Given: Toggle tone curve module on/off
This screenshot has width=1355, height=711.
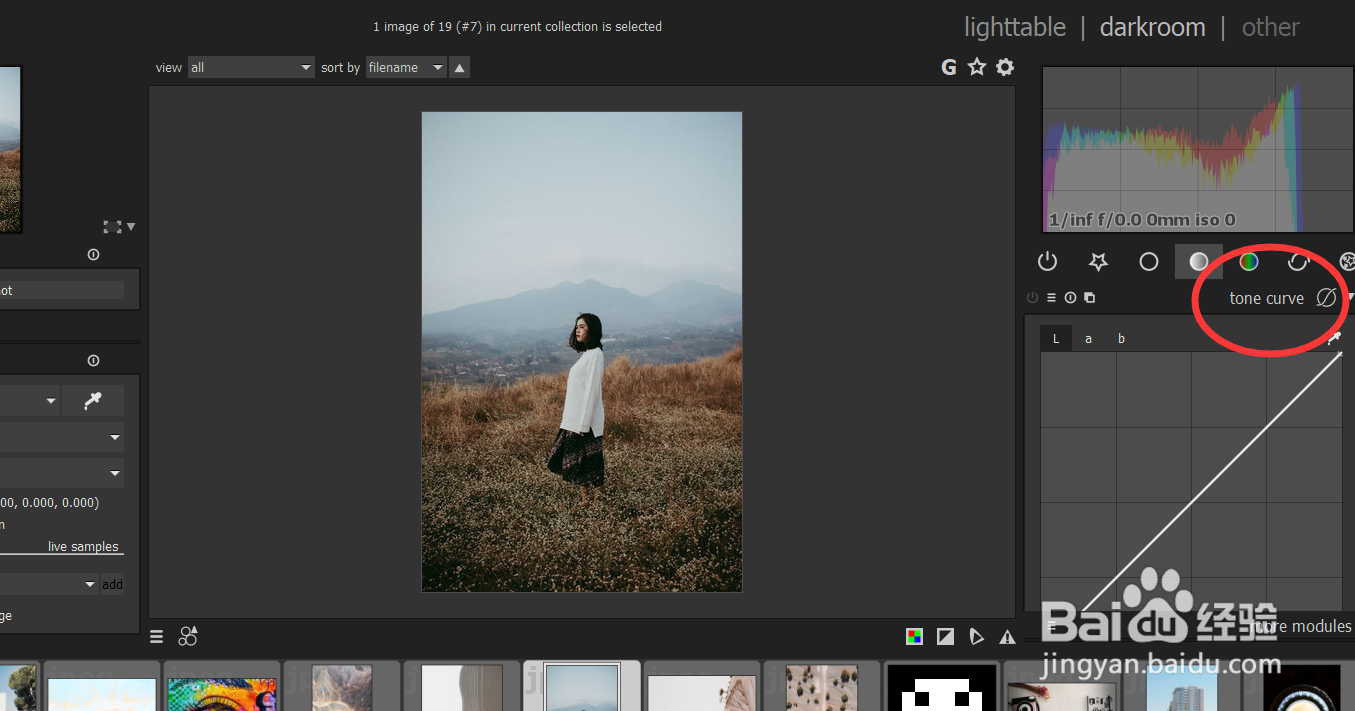Looking at the screenshot, I should click(1033, 298).
